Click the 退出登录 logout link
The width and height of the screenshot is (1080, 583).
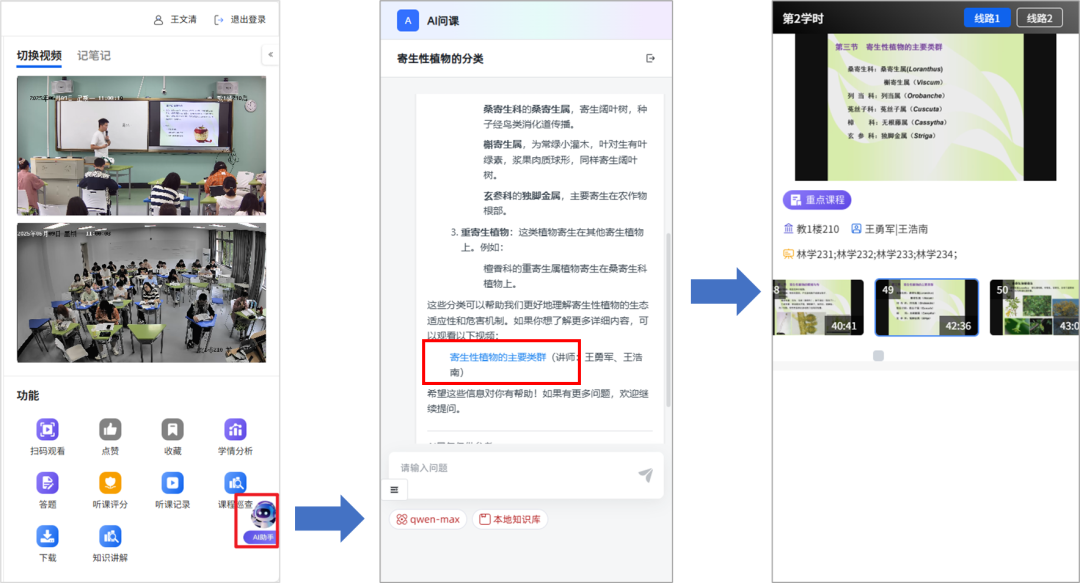click(240, 19)
